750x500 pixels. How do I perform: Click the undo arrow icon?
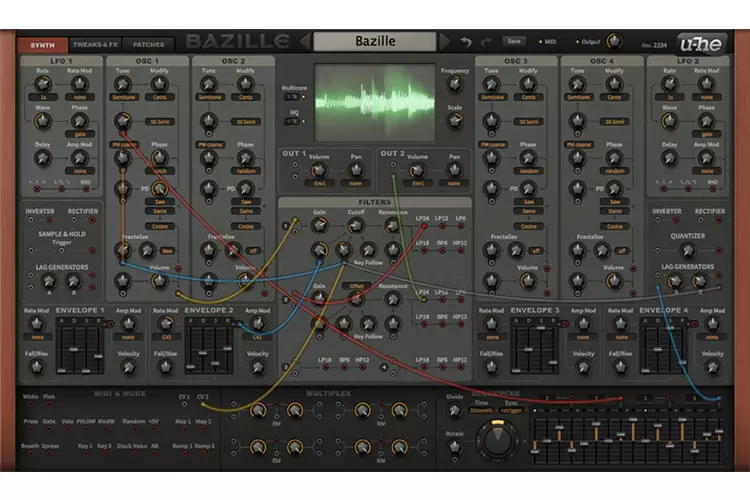(466, 42)
